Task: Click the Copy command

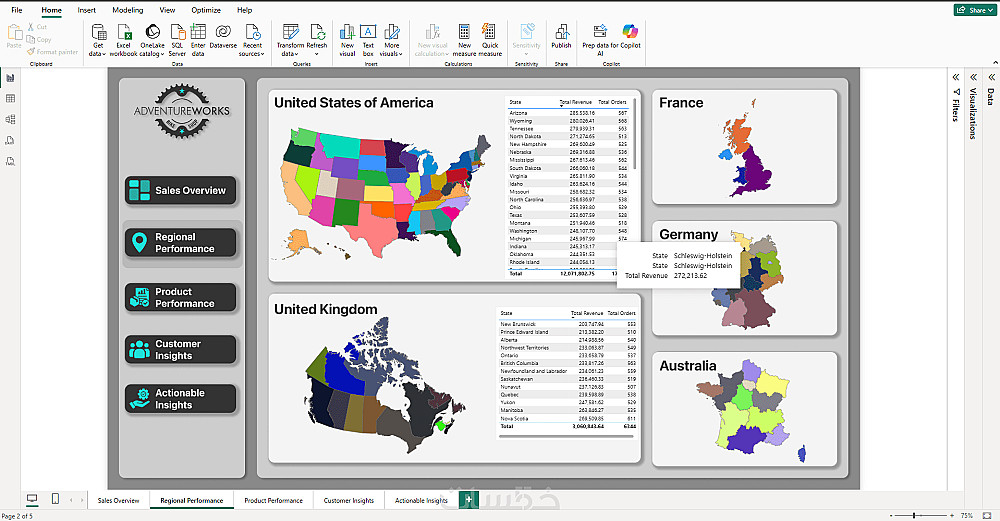Action: tap(38, 40)
